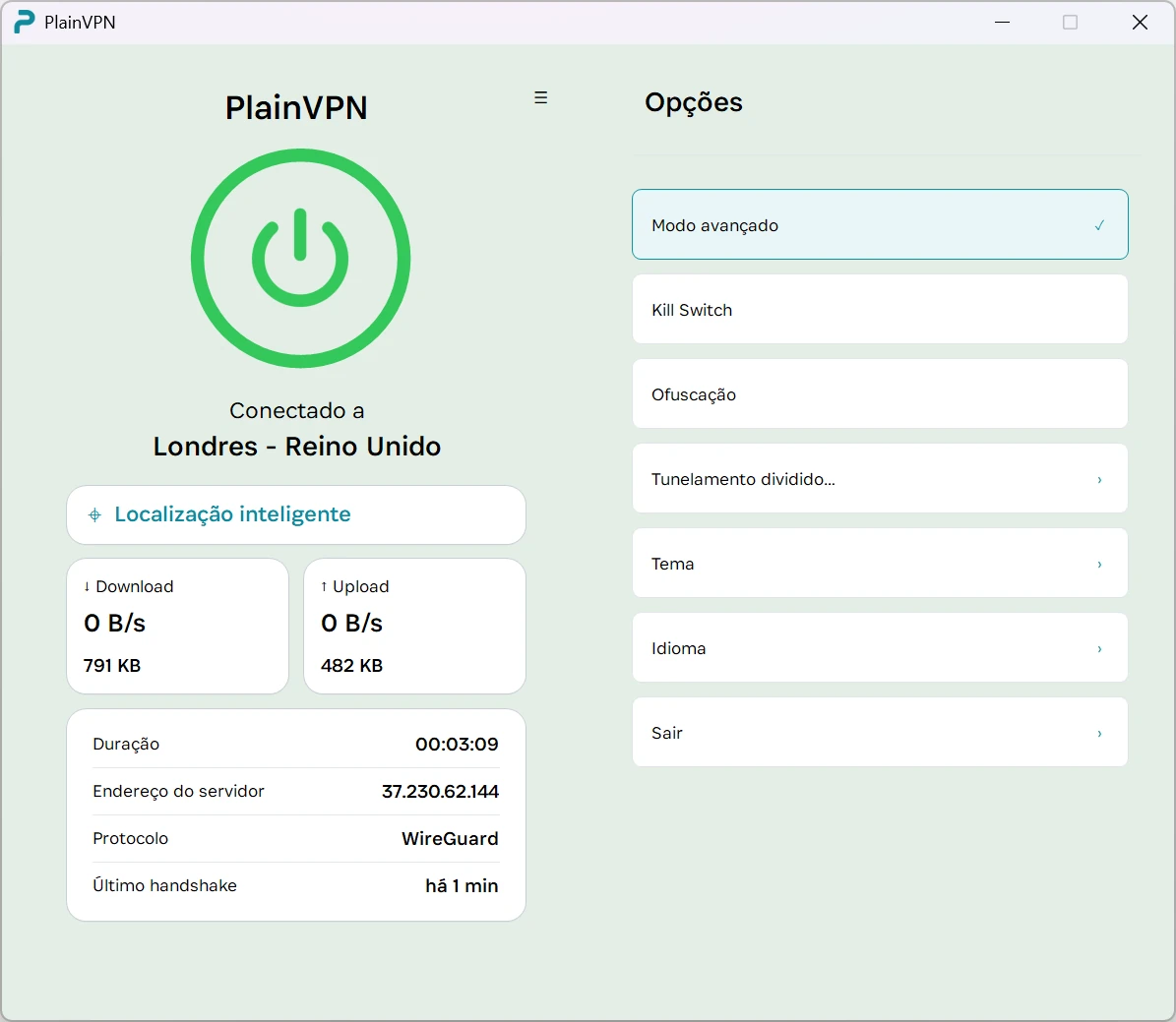
Task: Click the Opções heading
Action: (694, 102)
